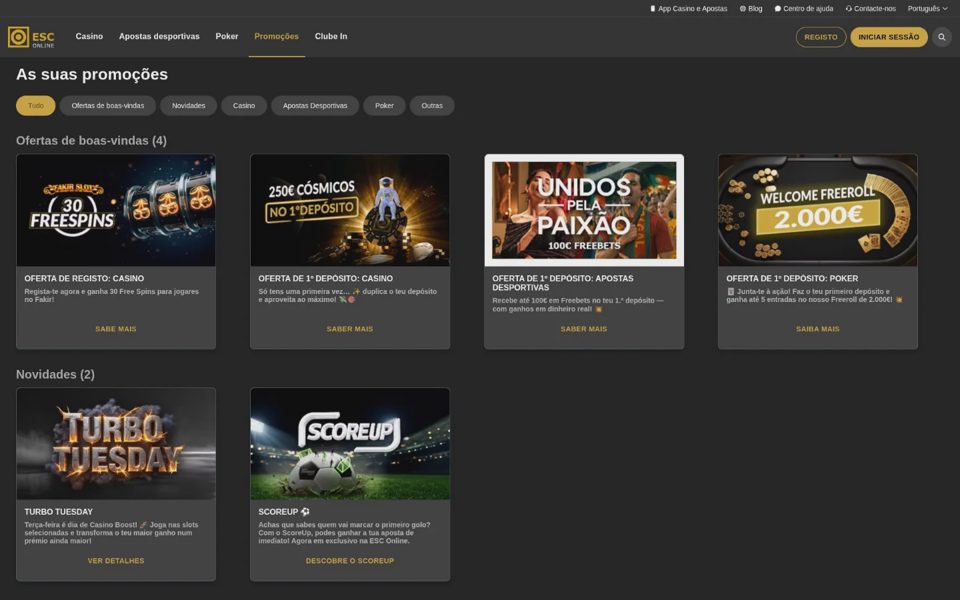Screen dimensions: 960x600
Task: Open Contacte-nos link
Action: [871, 9]
